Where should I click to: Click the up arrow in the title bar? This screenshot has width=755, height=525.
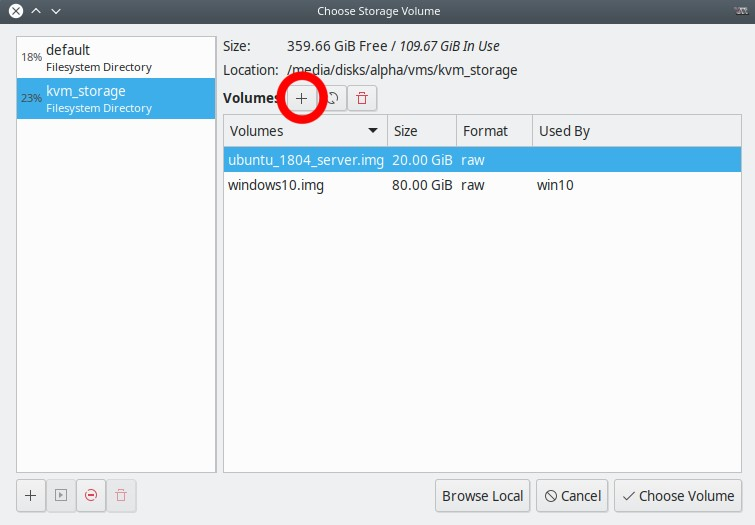(x=36, y=11)
